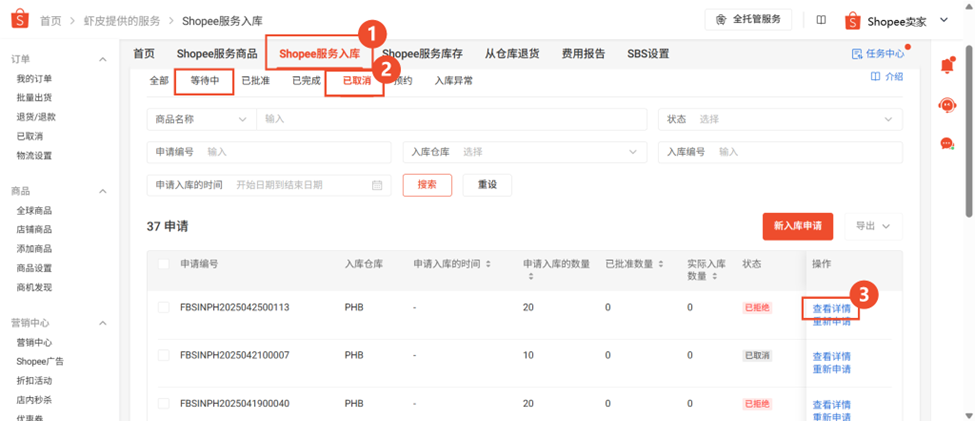The height and width of the screenshot is (421, 975).
Task: Switch to the 首页 tab
Action: (x=144, y=53)
